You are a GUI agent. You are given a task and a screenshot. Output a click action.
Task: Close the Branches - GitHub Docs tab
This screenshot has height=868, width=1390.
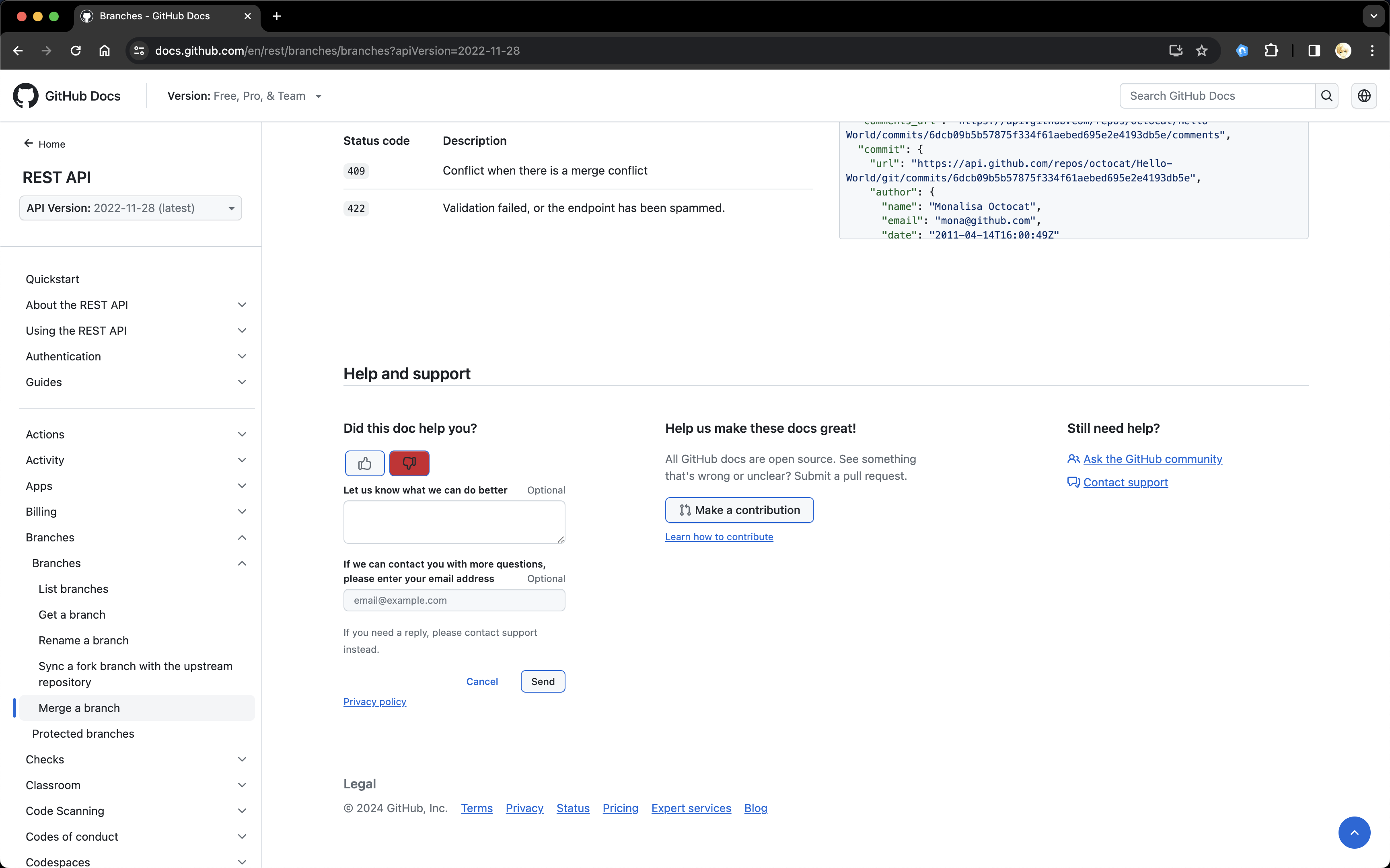tap(248, 16)
